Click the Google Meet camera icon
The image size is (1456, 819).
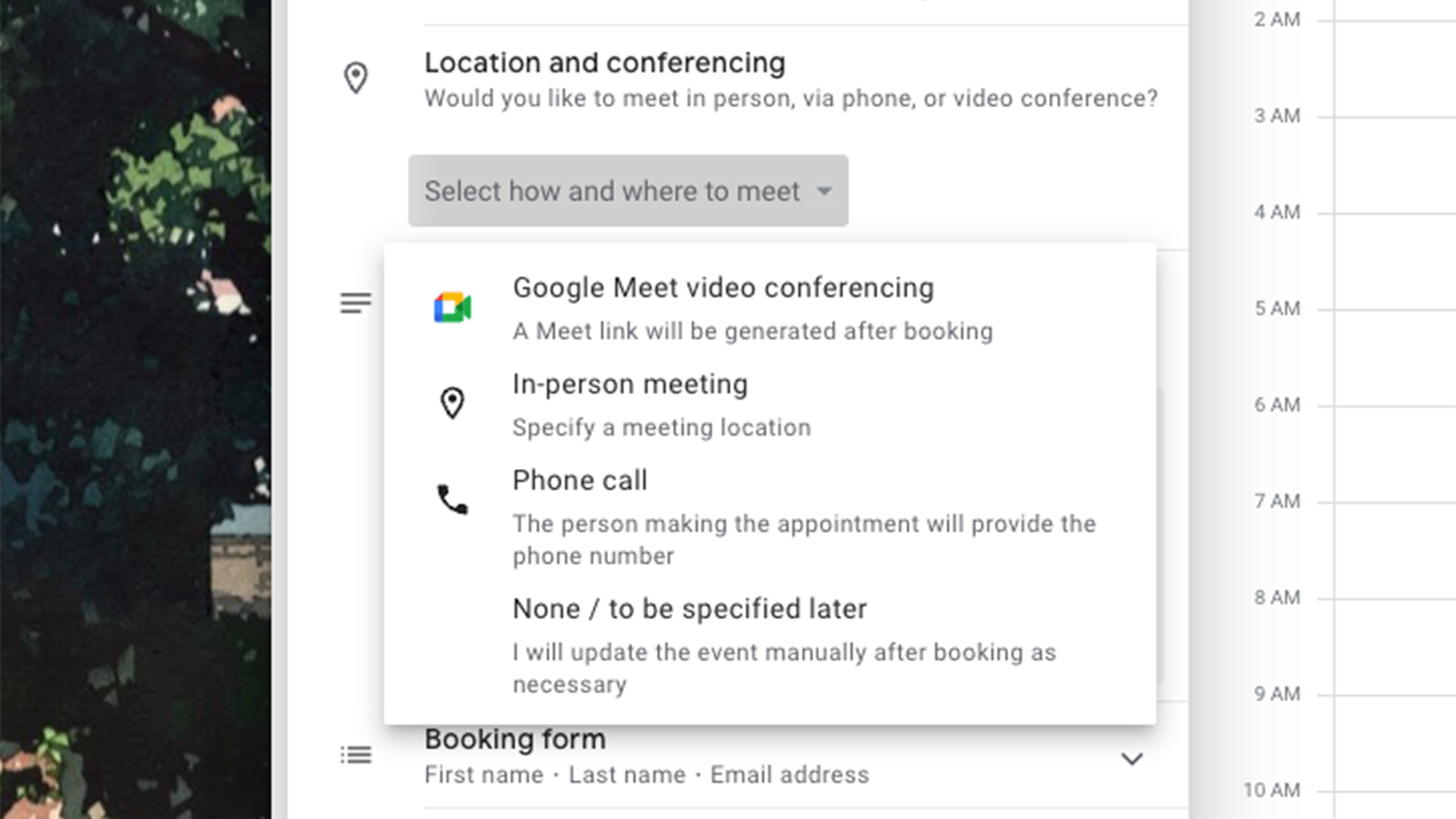point(452,307)
